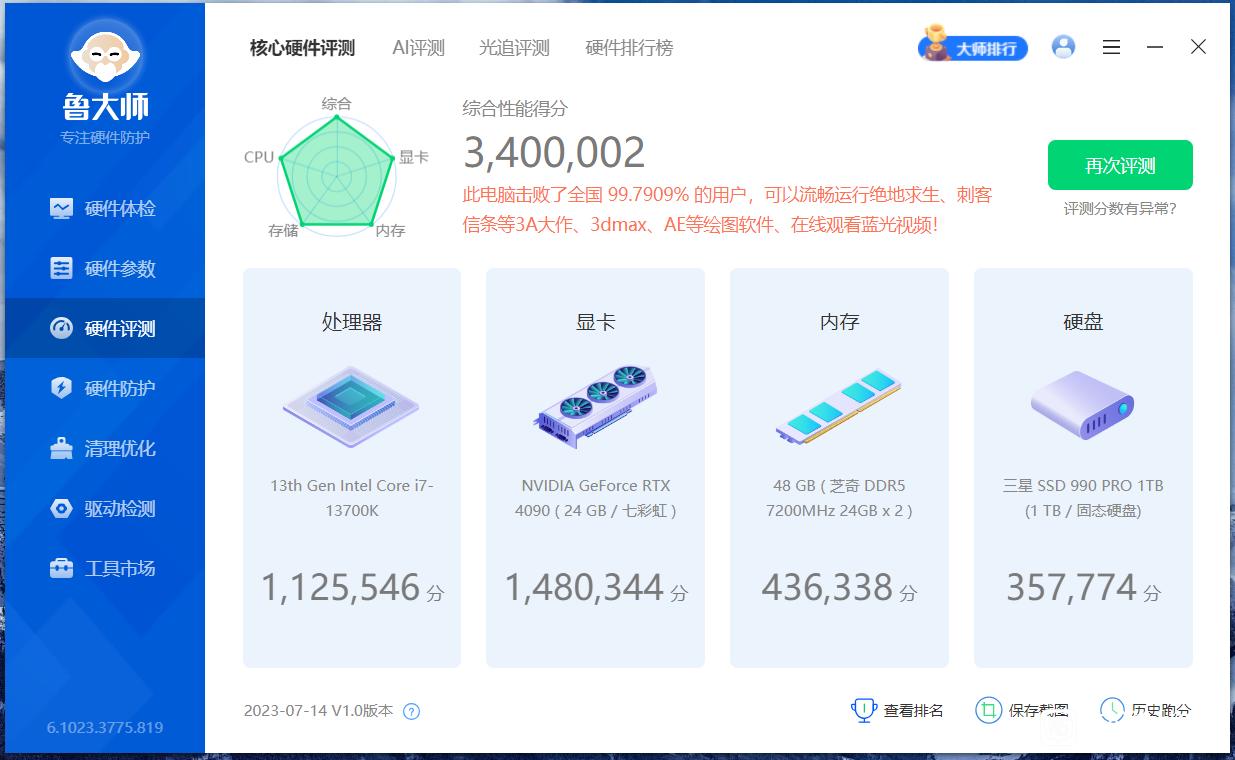The height and width of the screenshot is (760, 1235).
Task: Click the memory score 436,338
Action: click(x=826, y=587)
